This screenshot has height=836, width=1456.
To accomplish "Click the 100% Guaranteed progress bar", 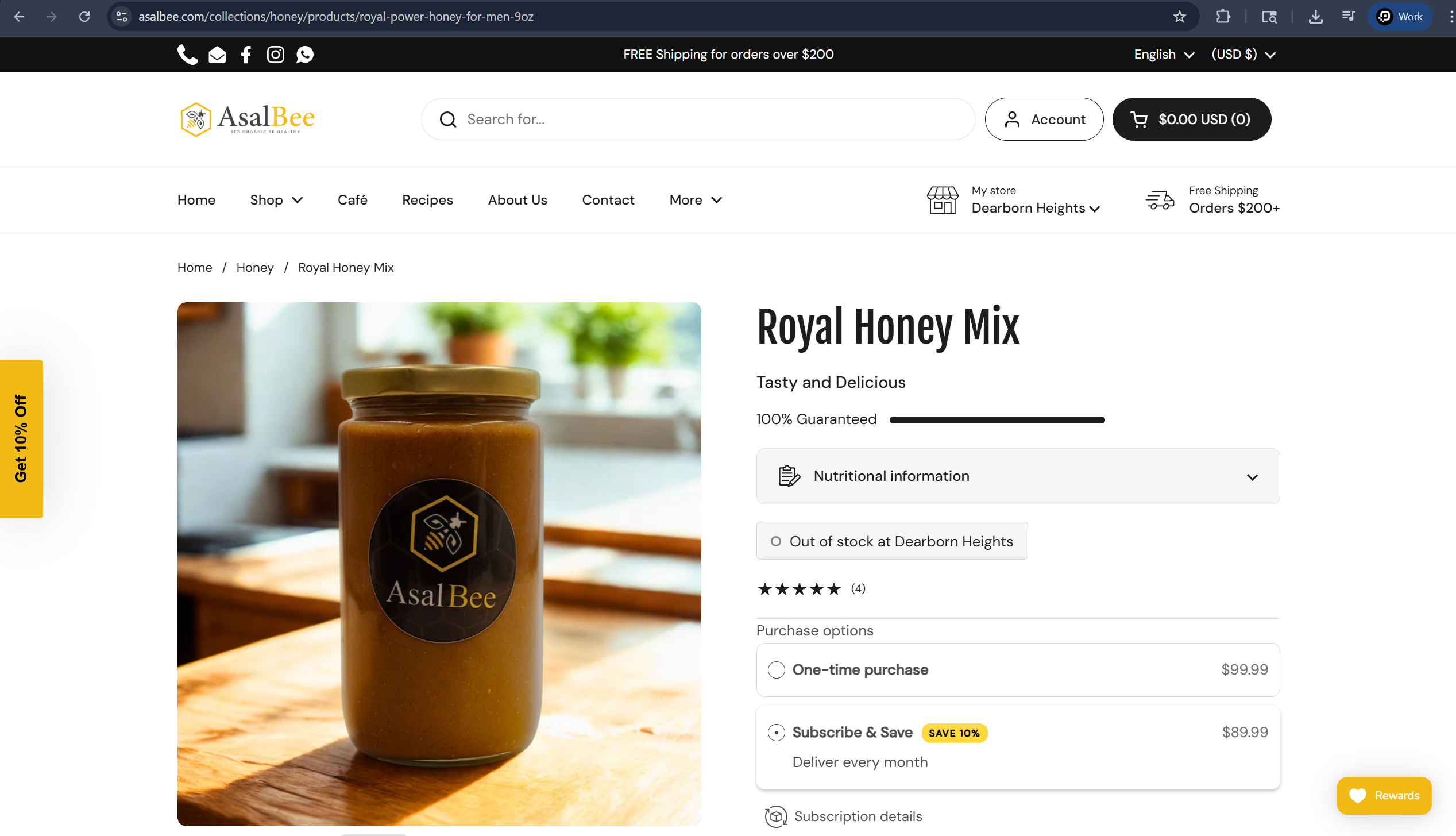I will [x=997, y=420].
